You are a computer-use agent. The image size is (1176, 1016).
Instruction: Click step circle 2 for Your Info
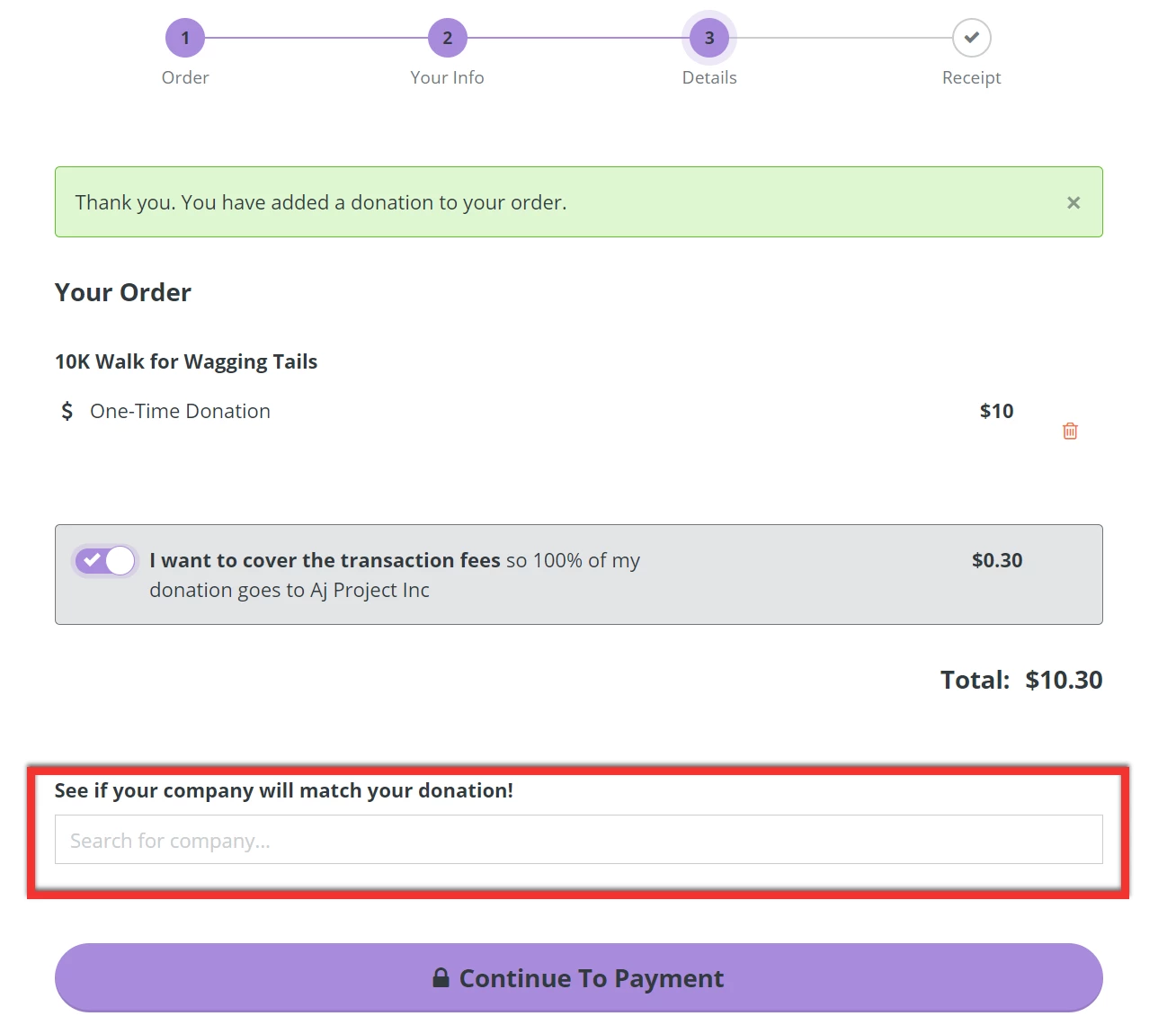[447, 38]
